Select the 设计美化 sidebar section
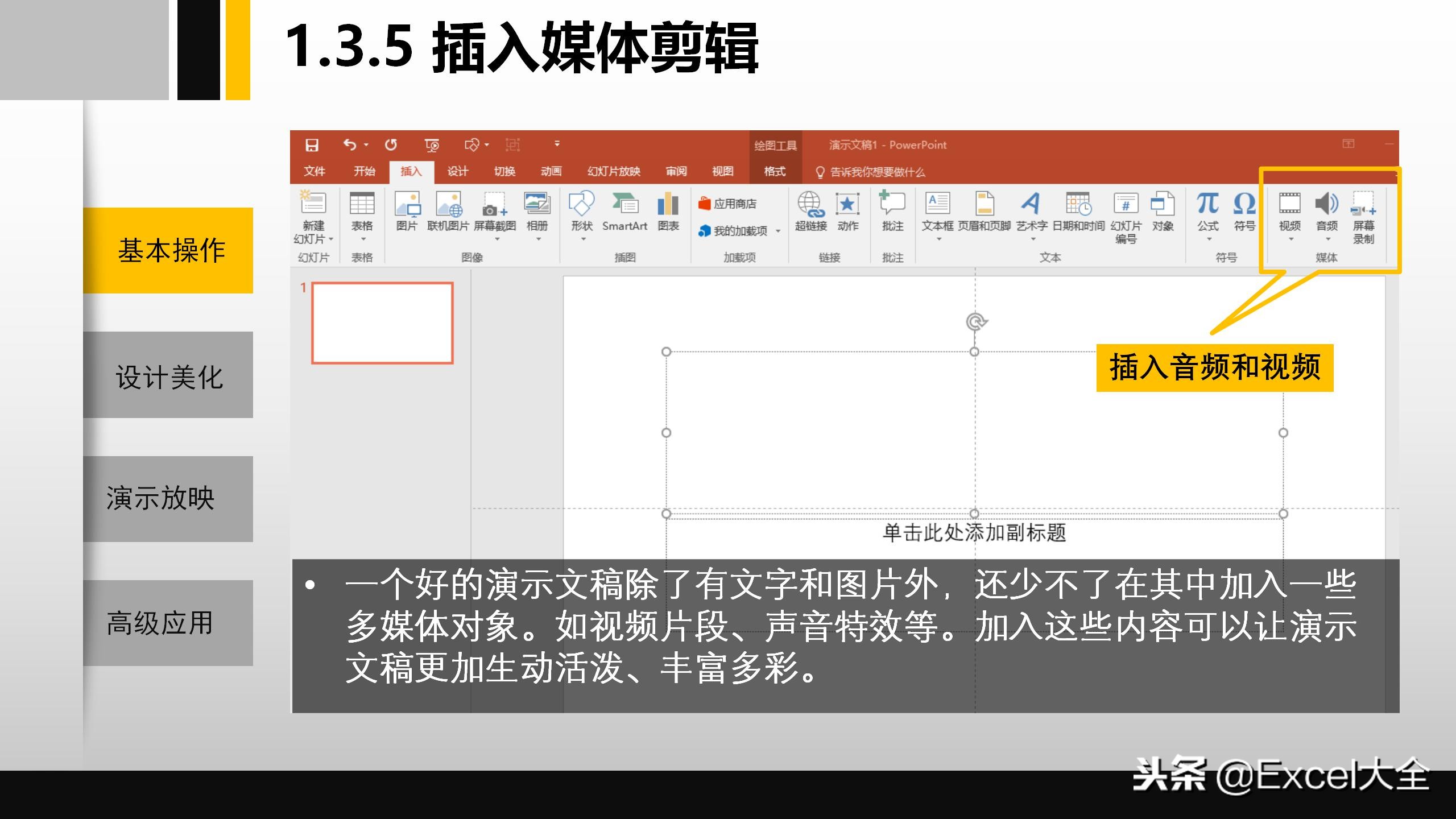 click(168, 375)
